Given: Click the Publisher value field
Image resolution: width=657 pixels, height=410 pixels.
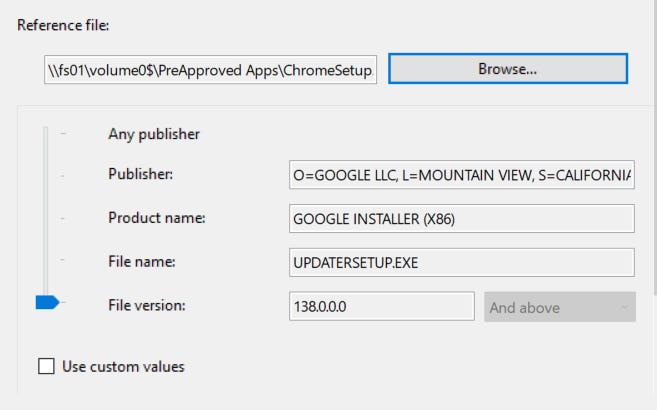Looking at the screenshot, I should click(462, 175).
